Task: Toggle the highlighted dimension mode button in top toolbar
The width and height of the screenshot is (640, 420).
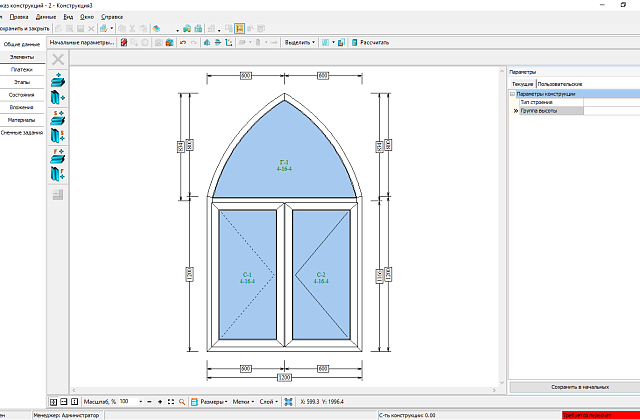Action: [x=239, y=29]
